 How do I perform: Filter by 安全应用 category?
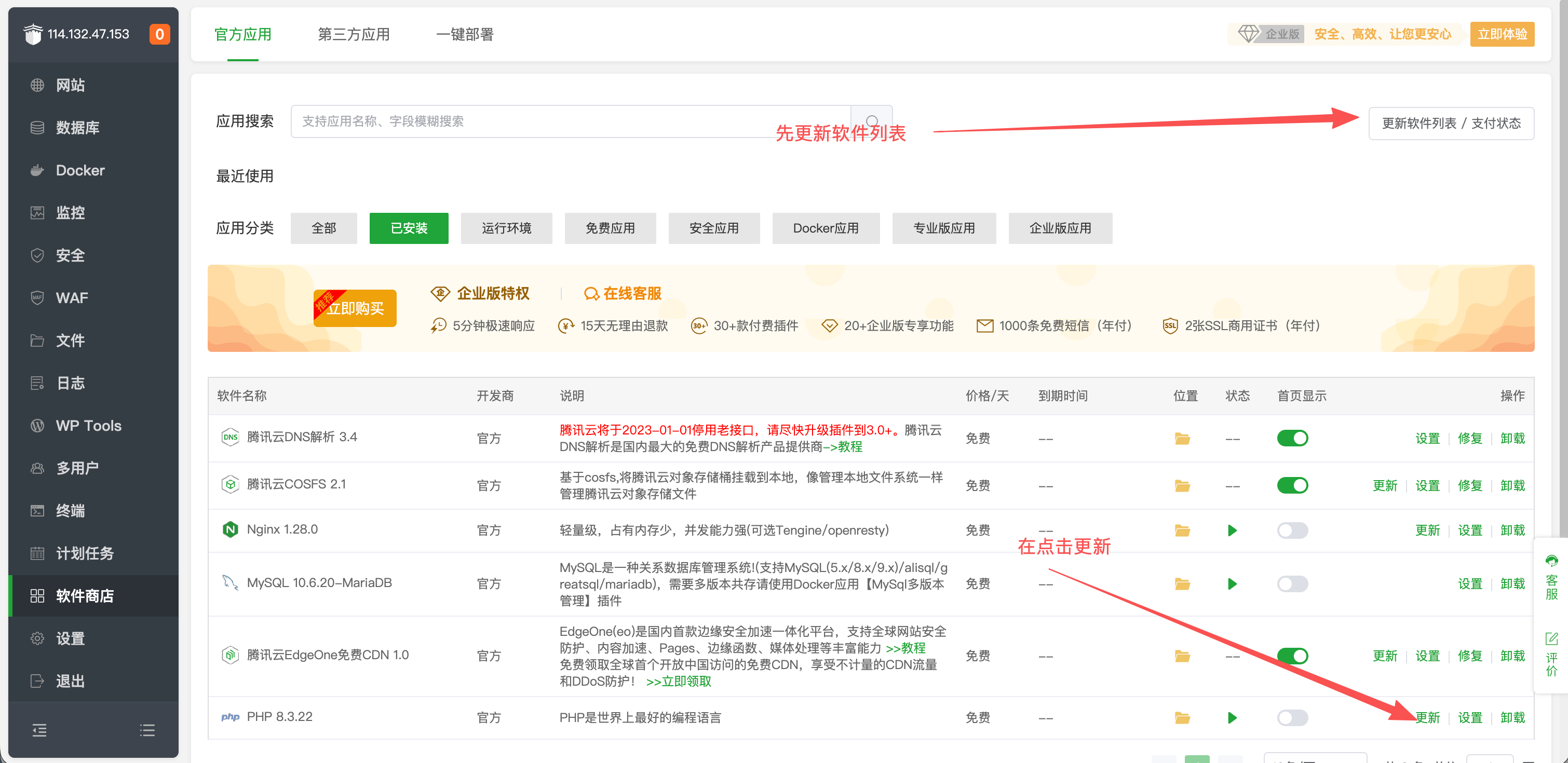point(714,228)
